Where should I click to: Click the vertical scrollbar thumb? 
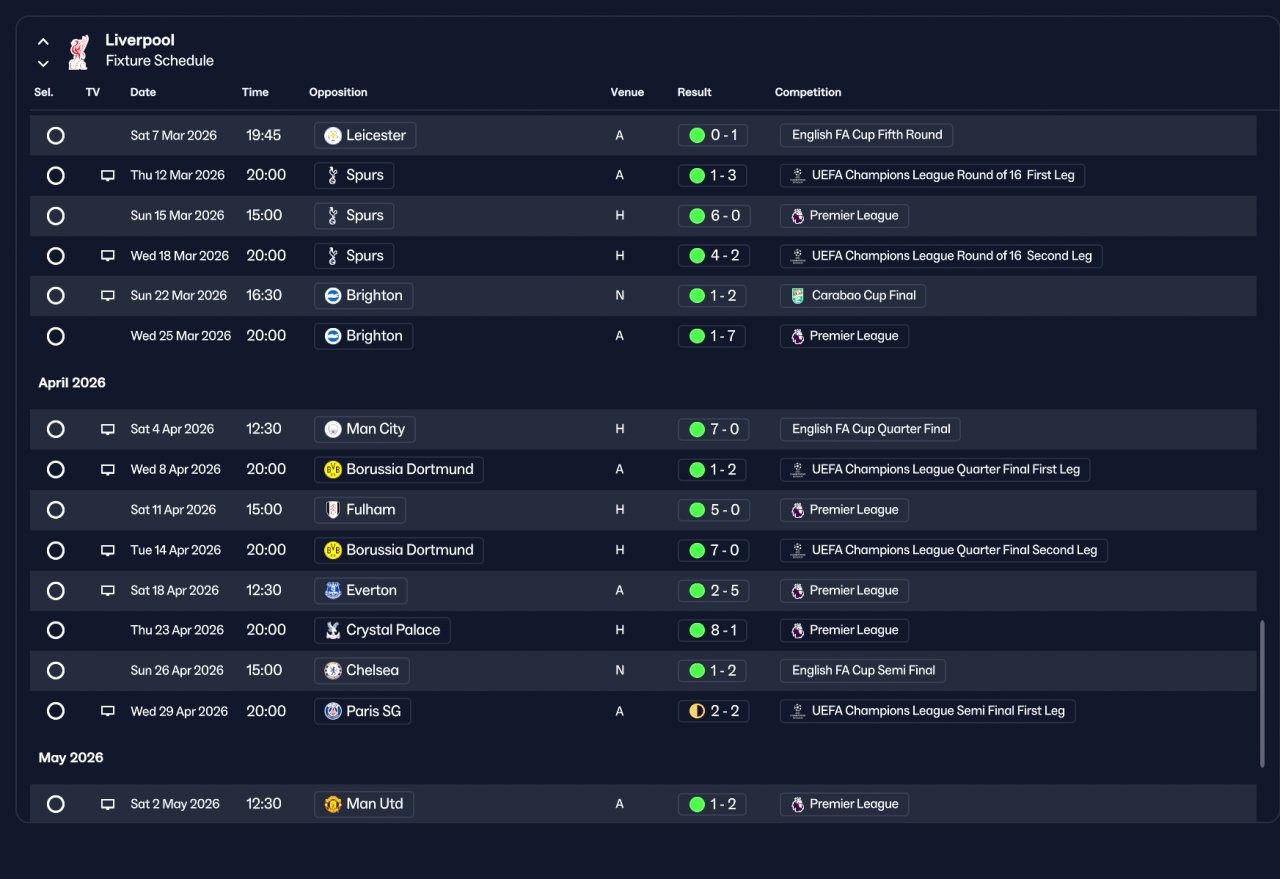(x=1262, y=694)
